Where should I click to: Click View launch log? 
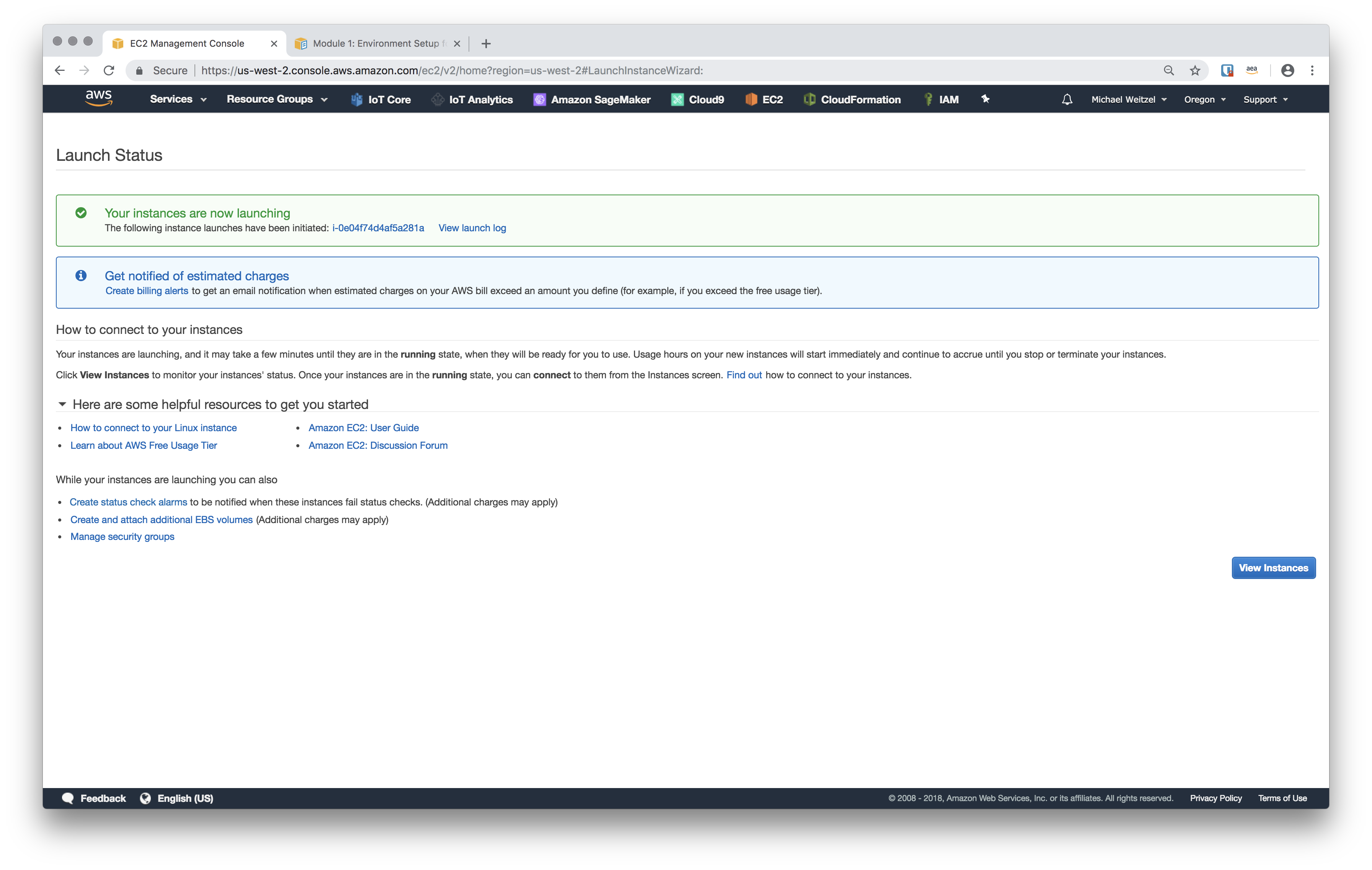pos(472,228)
